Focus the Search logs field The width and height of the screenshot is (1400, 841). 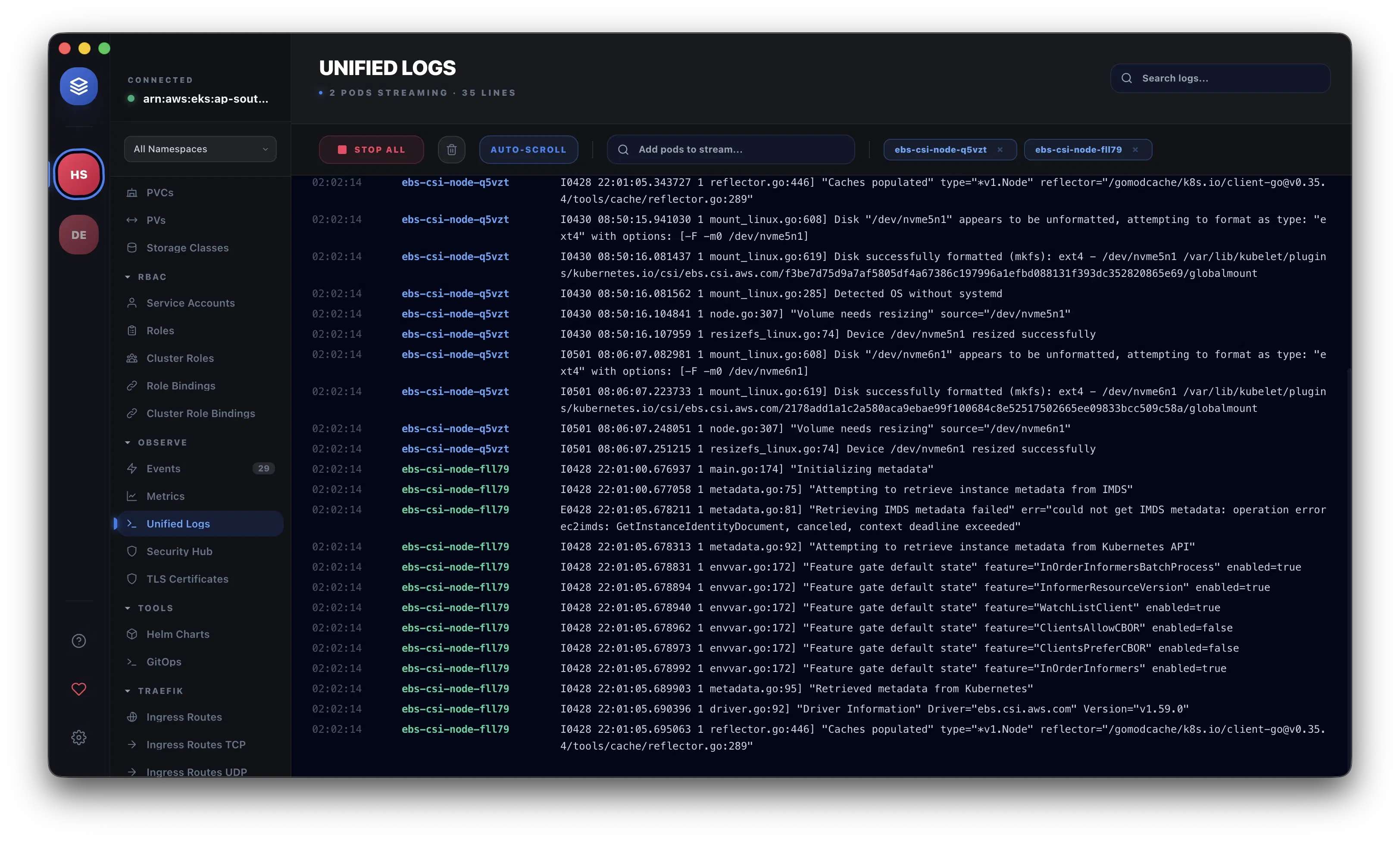pyautogui.click(x=1220, y=78)
